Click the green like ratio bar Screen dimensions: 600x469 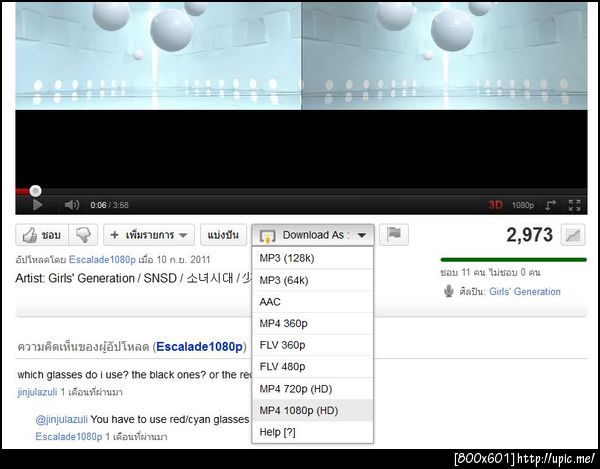(x=514, y=260)
